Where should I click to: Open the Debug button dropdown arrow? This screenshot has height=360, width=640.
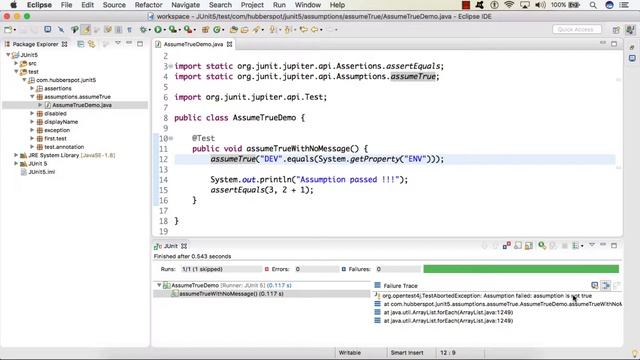[x=149, y=30]
